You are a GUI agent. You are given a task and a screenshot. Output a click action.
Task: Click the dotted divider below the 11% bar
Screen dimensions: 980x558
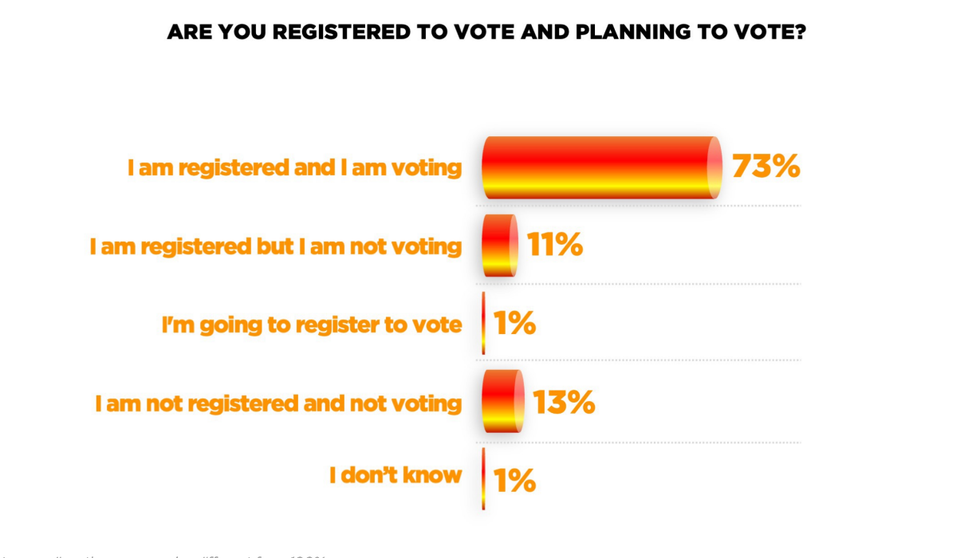(x=640, y=284)
